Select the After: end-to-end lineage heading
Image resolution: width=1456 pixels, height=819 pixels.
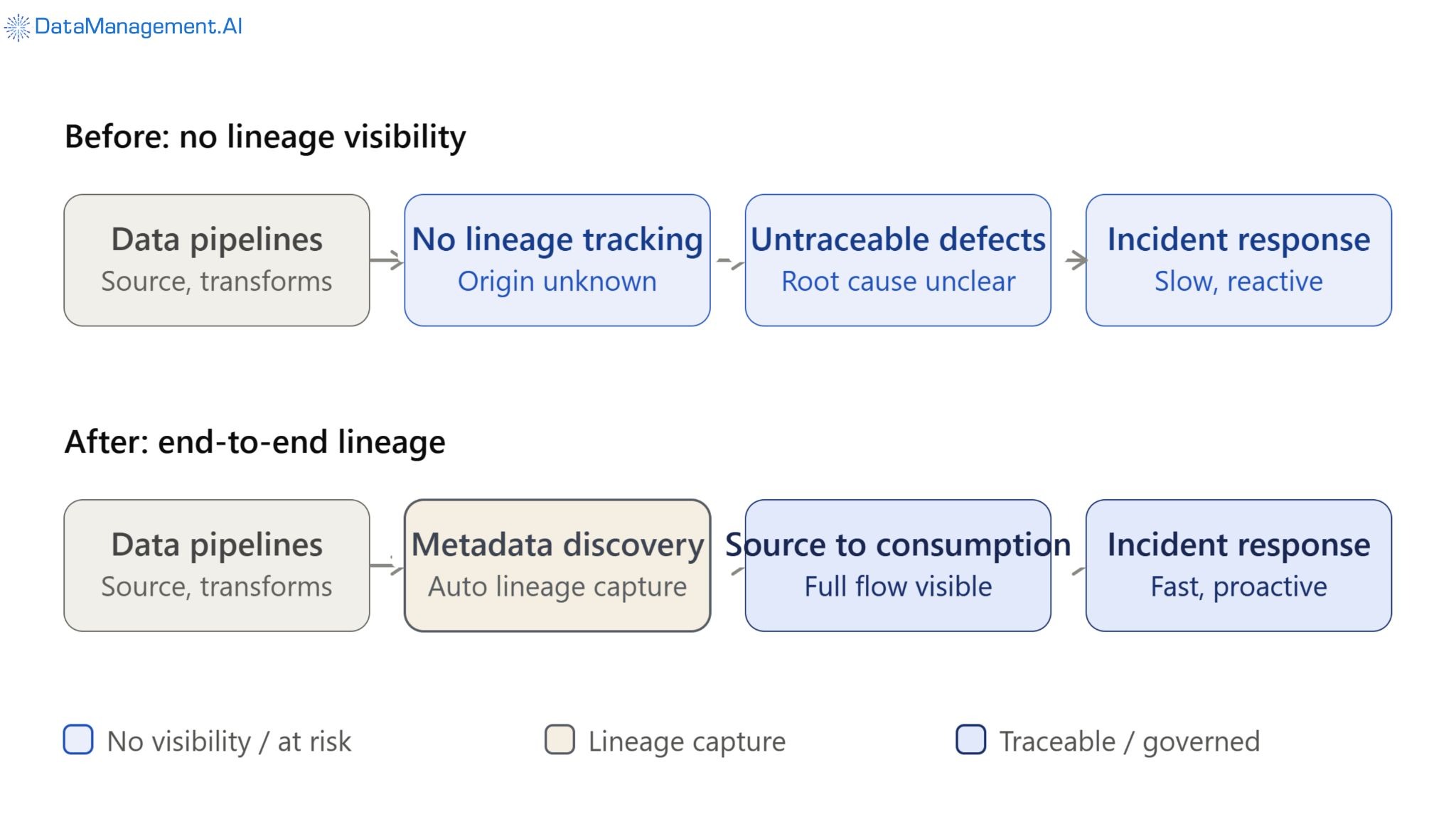click(255, 441)
